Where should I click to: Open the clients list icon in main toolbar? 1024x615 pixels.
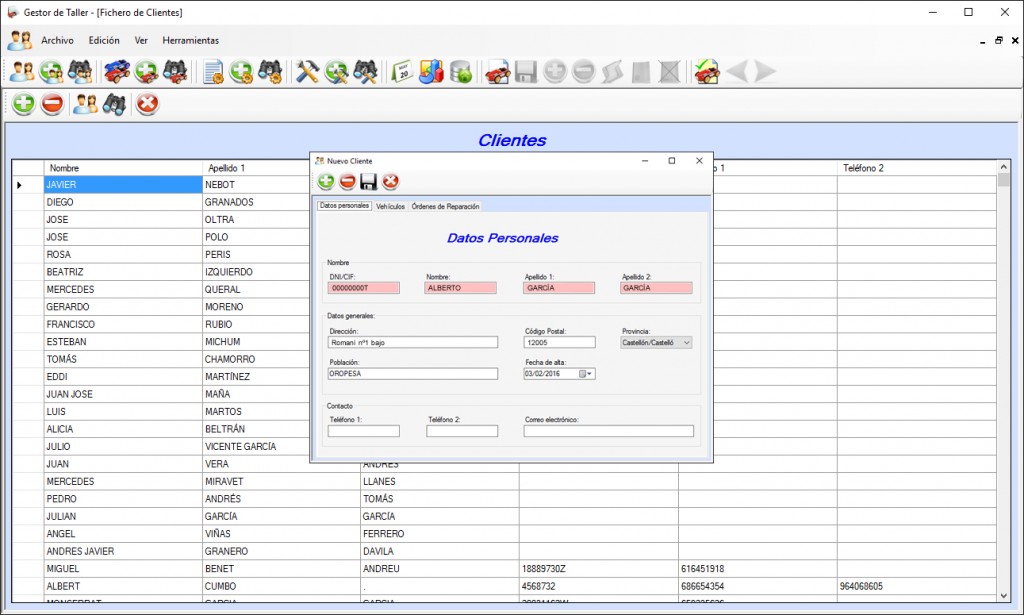tap(22, 72)
